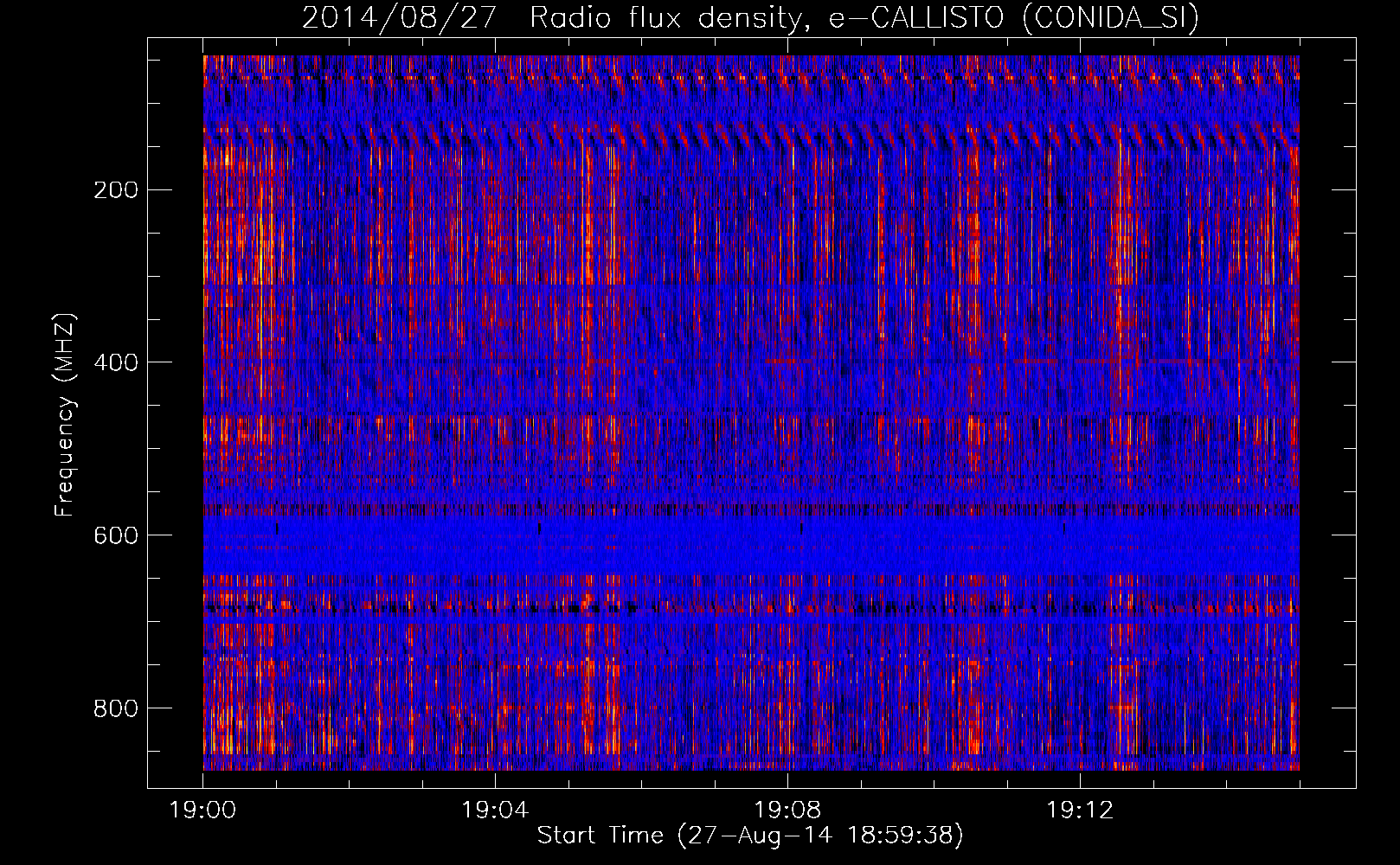This screenshot has width=1400, height=865.
Task: Click the 800 frequency tick label
Action: (116, 708)
